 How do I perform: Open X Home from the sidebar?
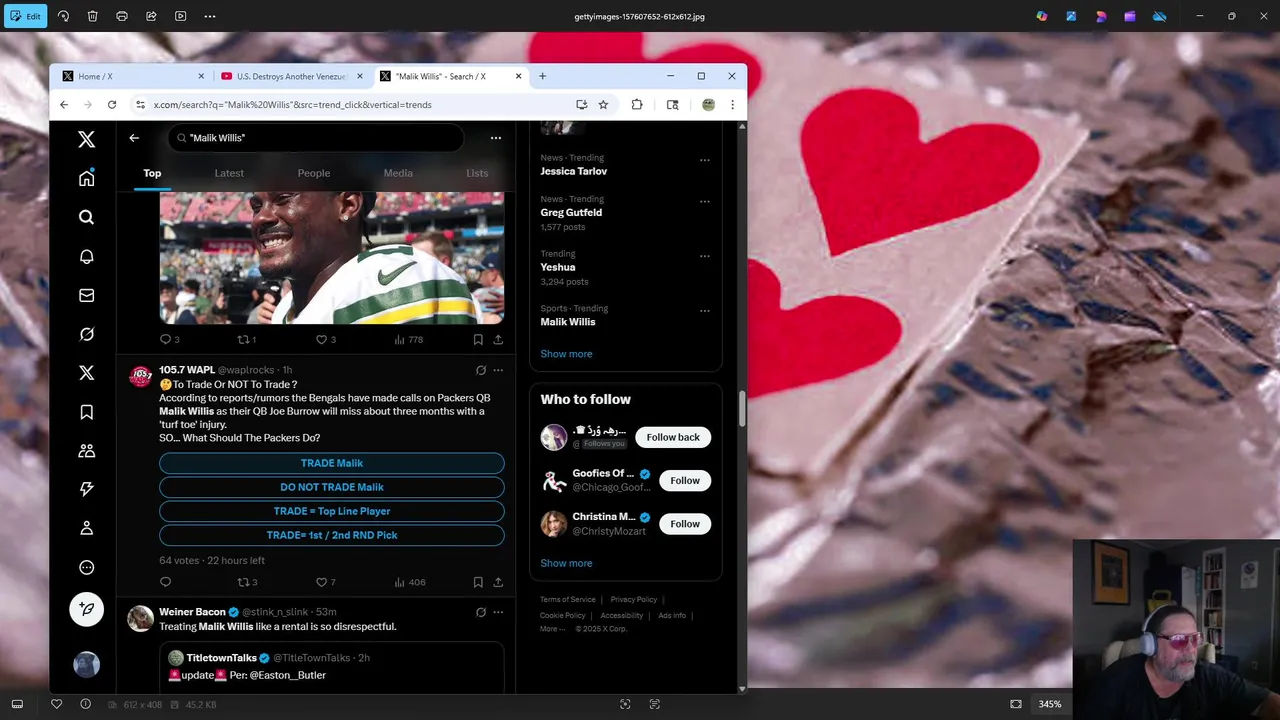coord(87,178)
